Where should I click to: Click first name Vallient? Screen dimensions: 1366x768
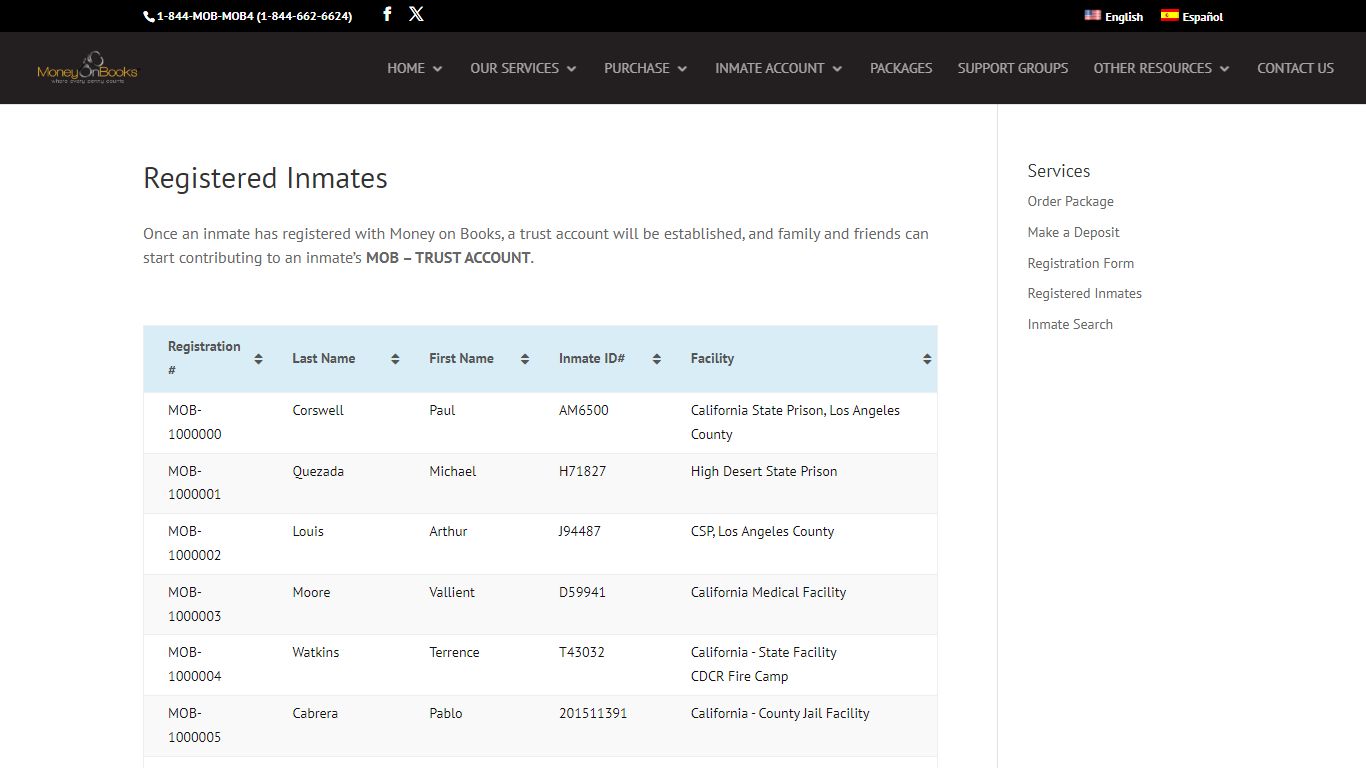452,592
